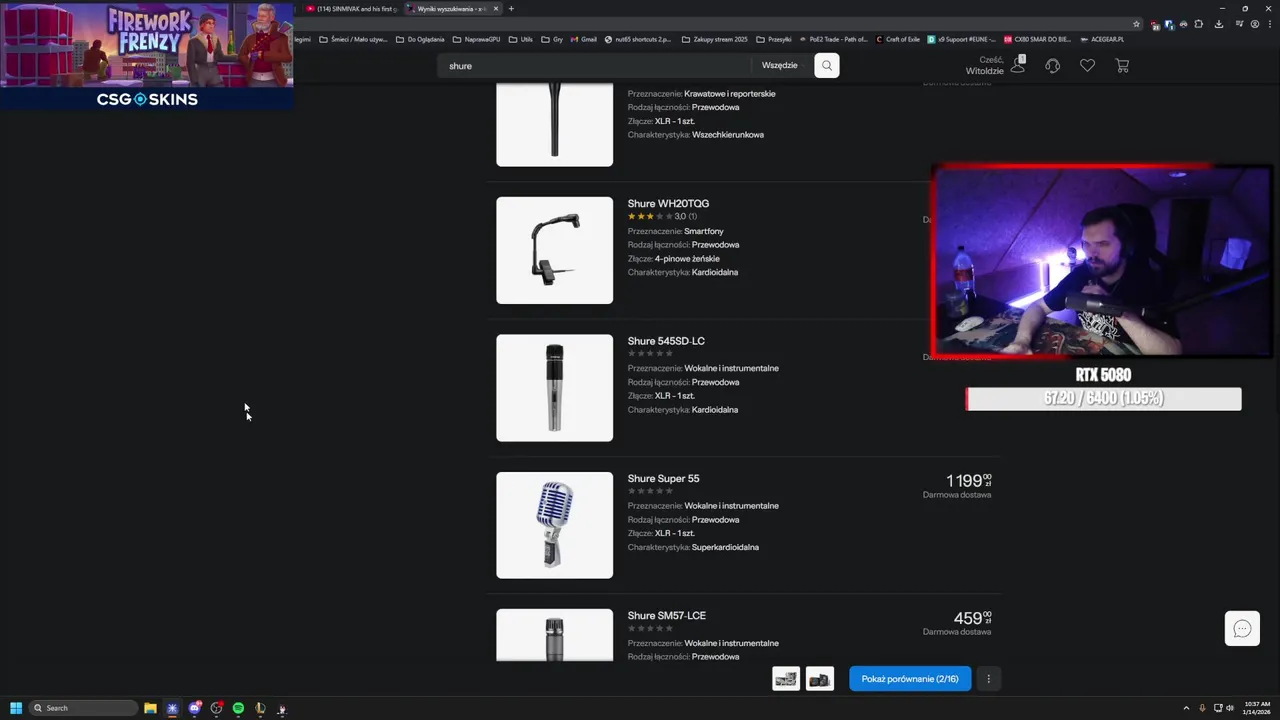The height and width of the screenshot is (720, 1280).
Task: Open Shure Super 55 product title
Action: [x=663, y=479]
